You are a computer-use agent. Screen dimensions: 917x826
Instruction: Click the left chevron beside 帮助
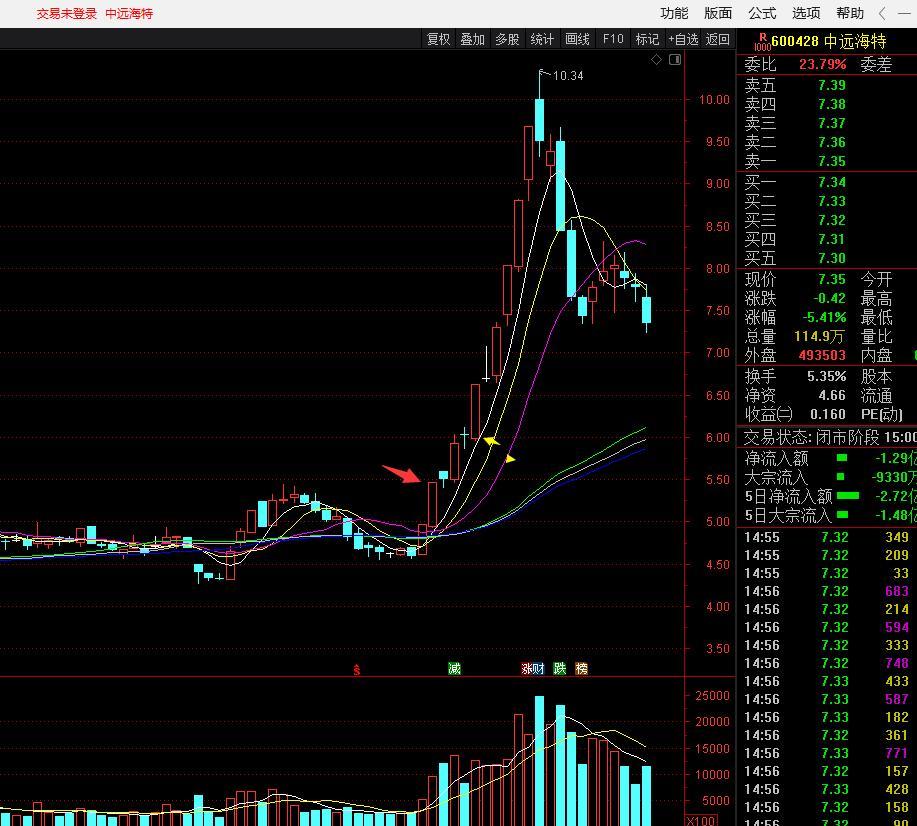[x=882, y=13]
